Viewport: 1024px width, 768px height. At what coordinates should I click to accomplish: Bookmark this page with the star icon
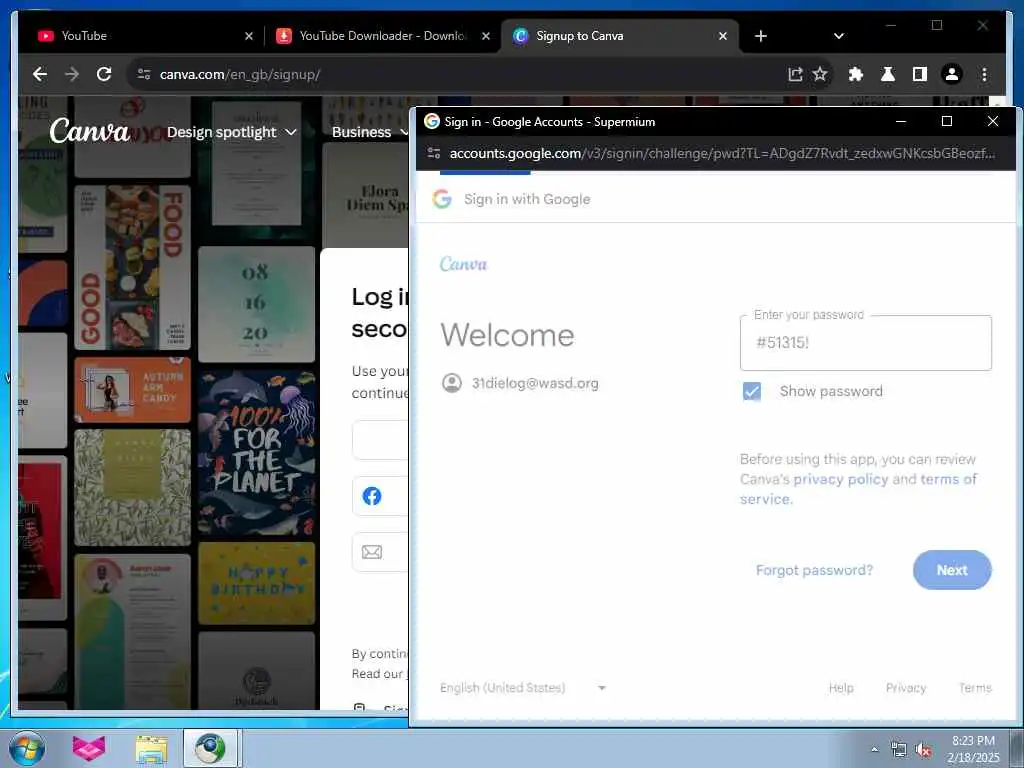click(x=820, y=74)
